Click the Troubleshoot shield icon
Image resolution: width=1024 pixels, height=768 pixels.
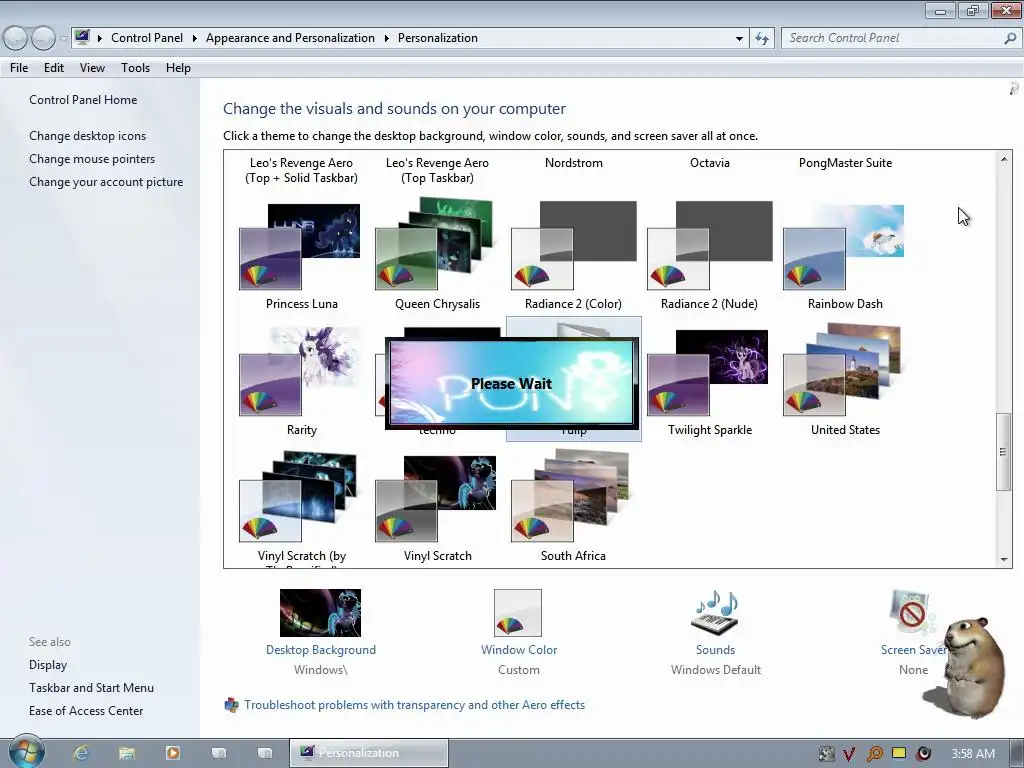231,705
